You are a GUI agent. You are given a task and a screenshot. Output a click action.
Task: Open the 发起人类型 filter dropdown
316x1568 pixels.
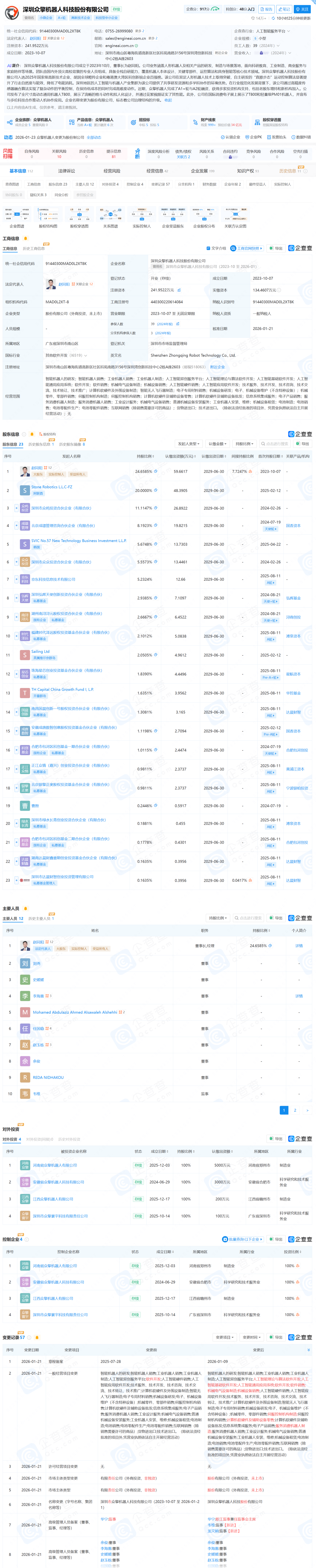click(189, 444)
